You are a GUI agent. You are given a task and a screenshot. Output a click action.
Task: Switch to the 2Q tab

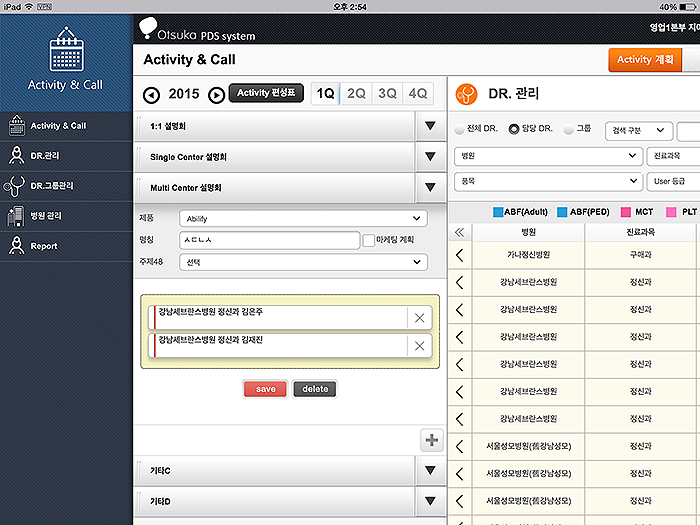point(356,93)
